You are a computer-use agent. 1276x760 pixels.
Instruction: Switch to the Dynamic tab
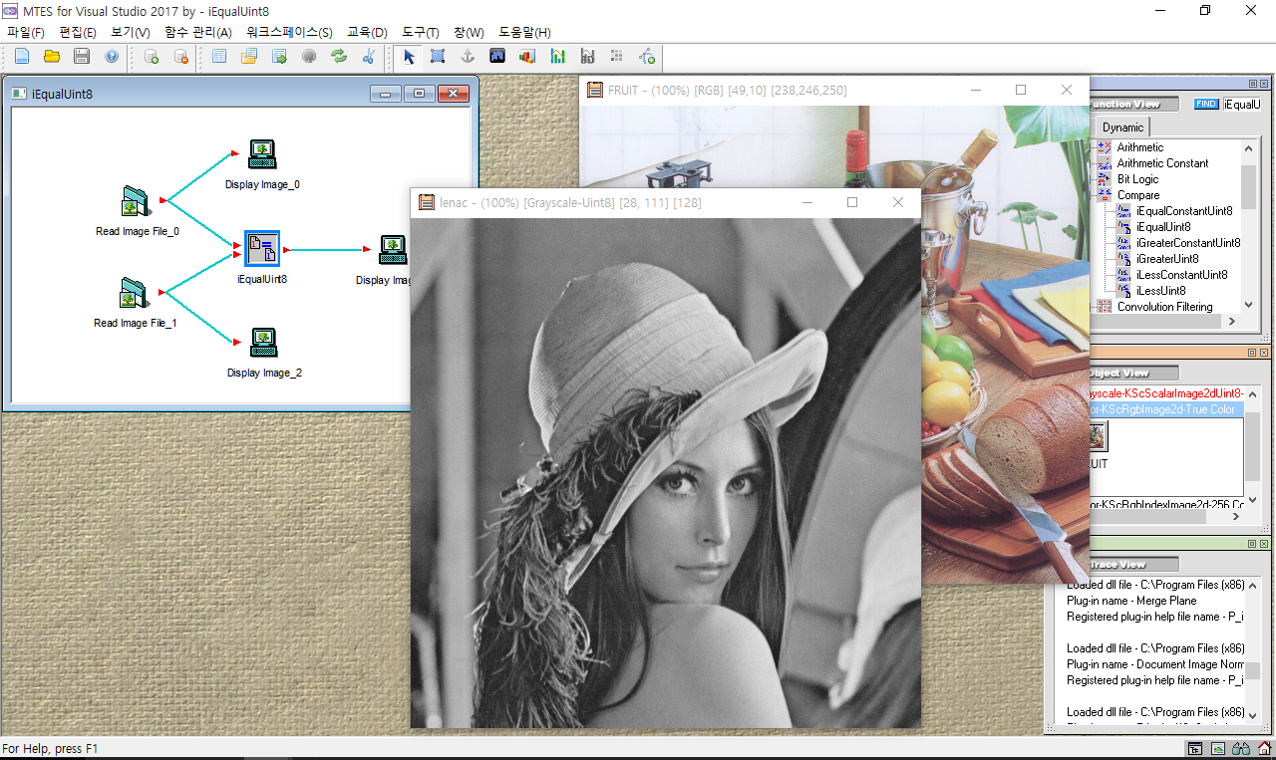tap(1123, 127)
